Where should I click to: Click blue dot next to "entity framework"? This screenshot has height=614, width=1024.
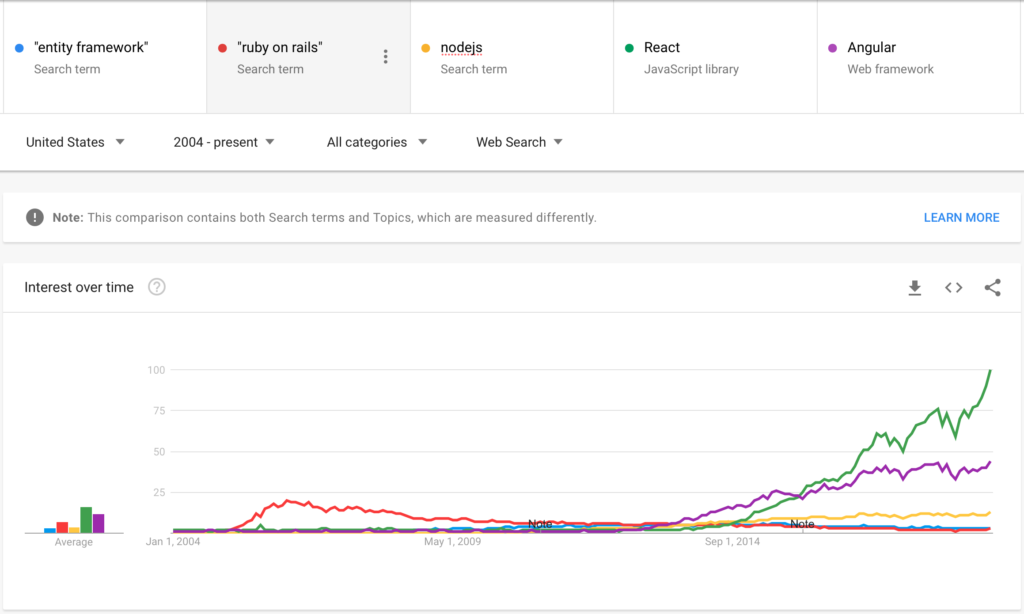tap(19, 48)
